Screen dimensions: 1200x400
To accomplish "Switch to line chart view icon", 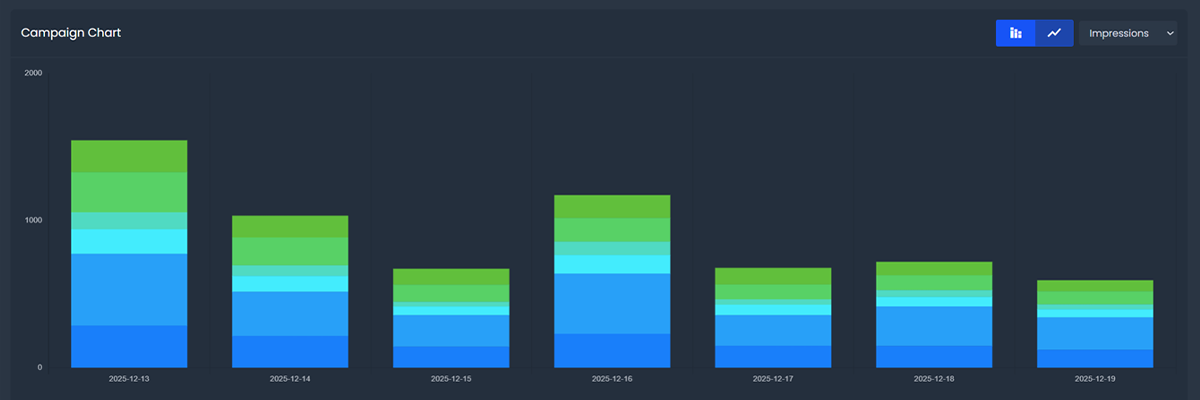I will (1054, 33).
